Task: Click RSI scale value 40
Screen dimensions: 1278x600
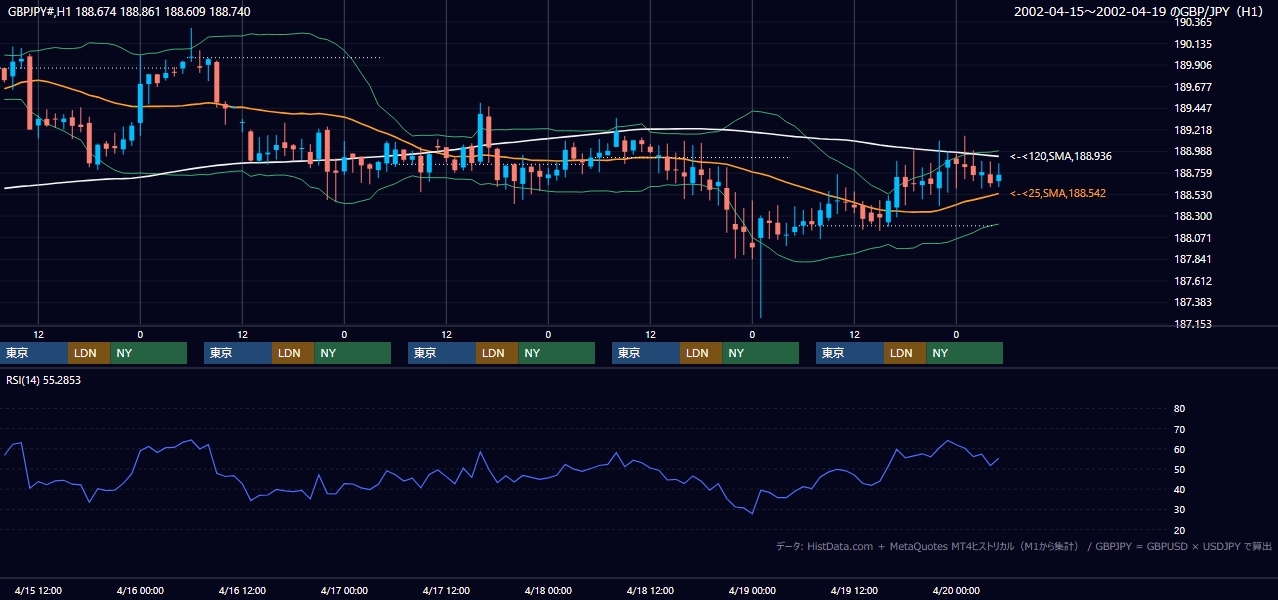Action: pos(1179,489)
